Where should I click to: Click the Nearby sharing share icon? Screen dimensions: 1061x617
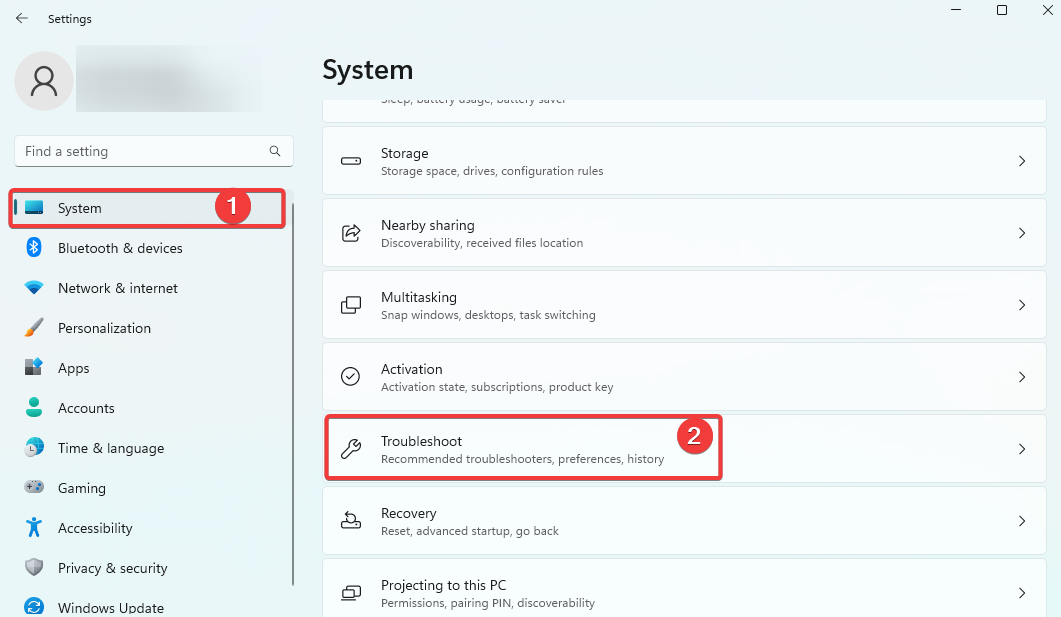[x=351, y=233]
